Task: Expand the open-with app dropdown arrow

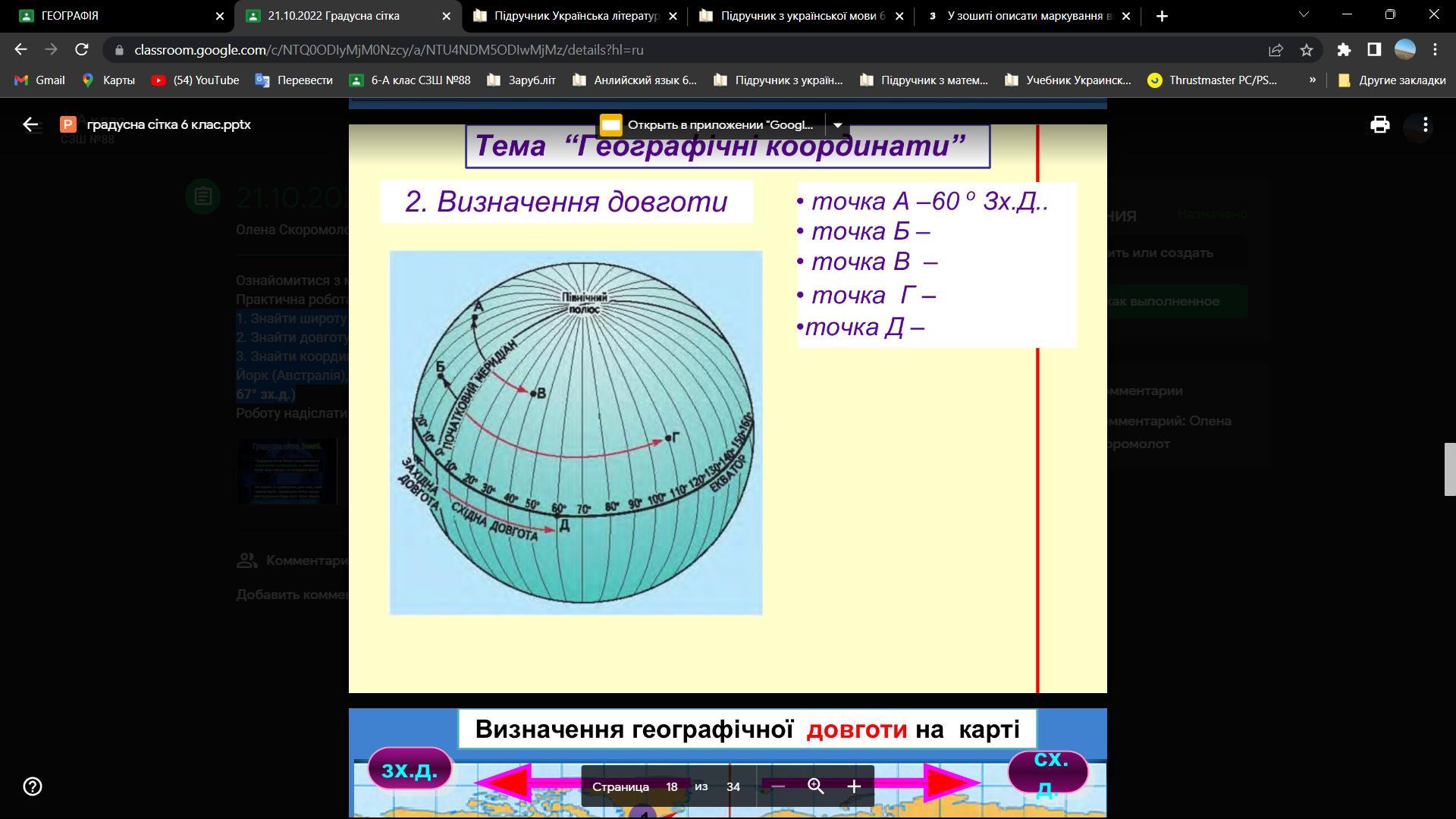Action: 838,125
